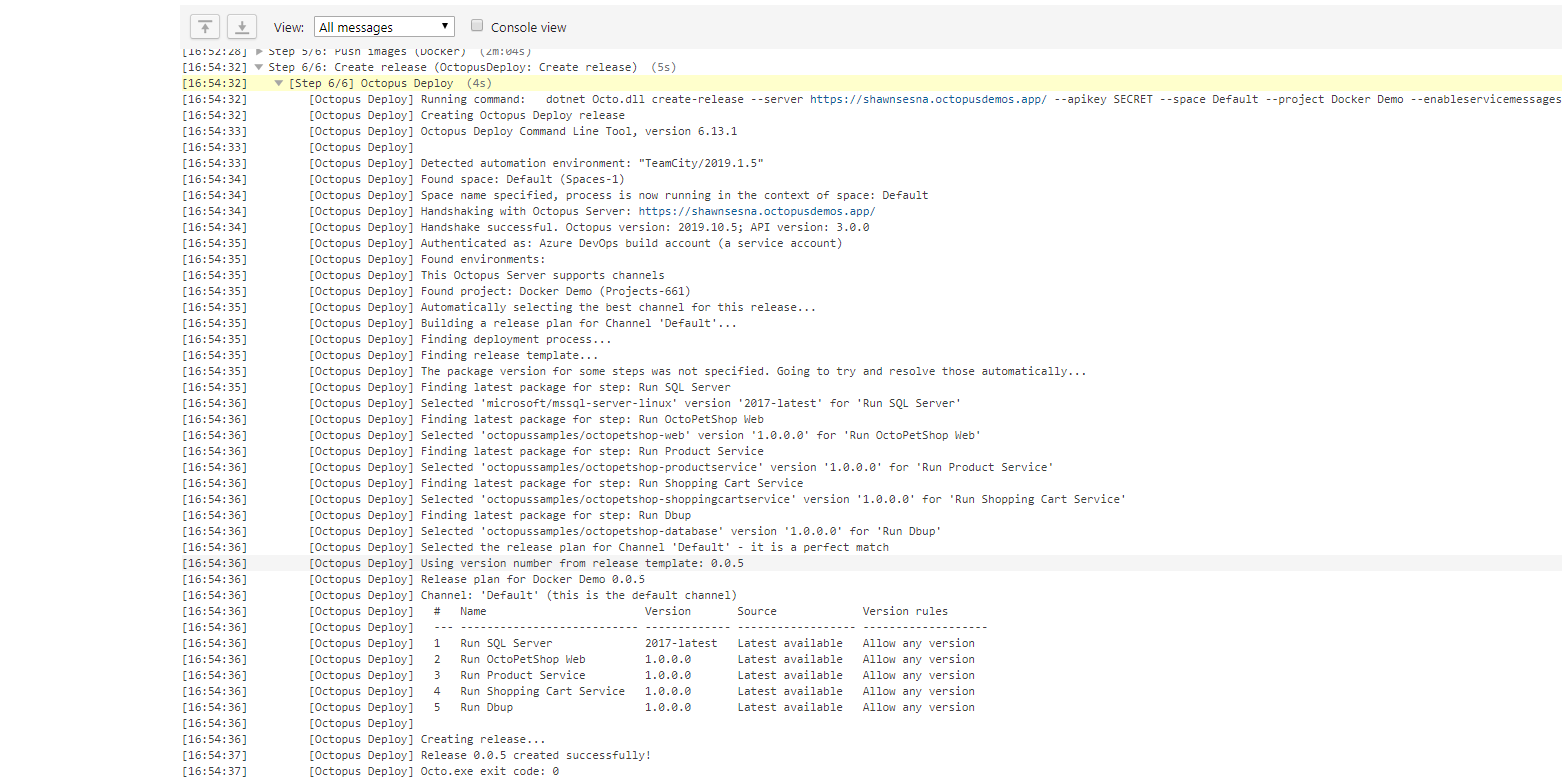The height and width of the screenshot is (777, 1562).
Task: Click 'Found project: Docker Demo' log line
Action: pyautogui.click(x=555, y=291)
